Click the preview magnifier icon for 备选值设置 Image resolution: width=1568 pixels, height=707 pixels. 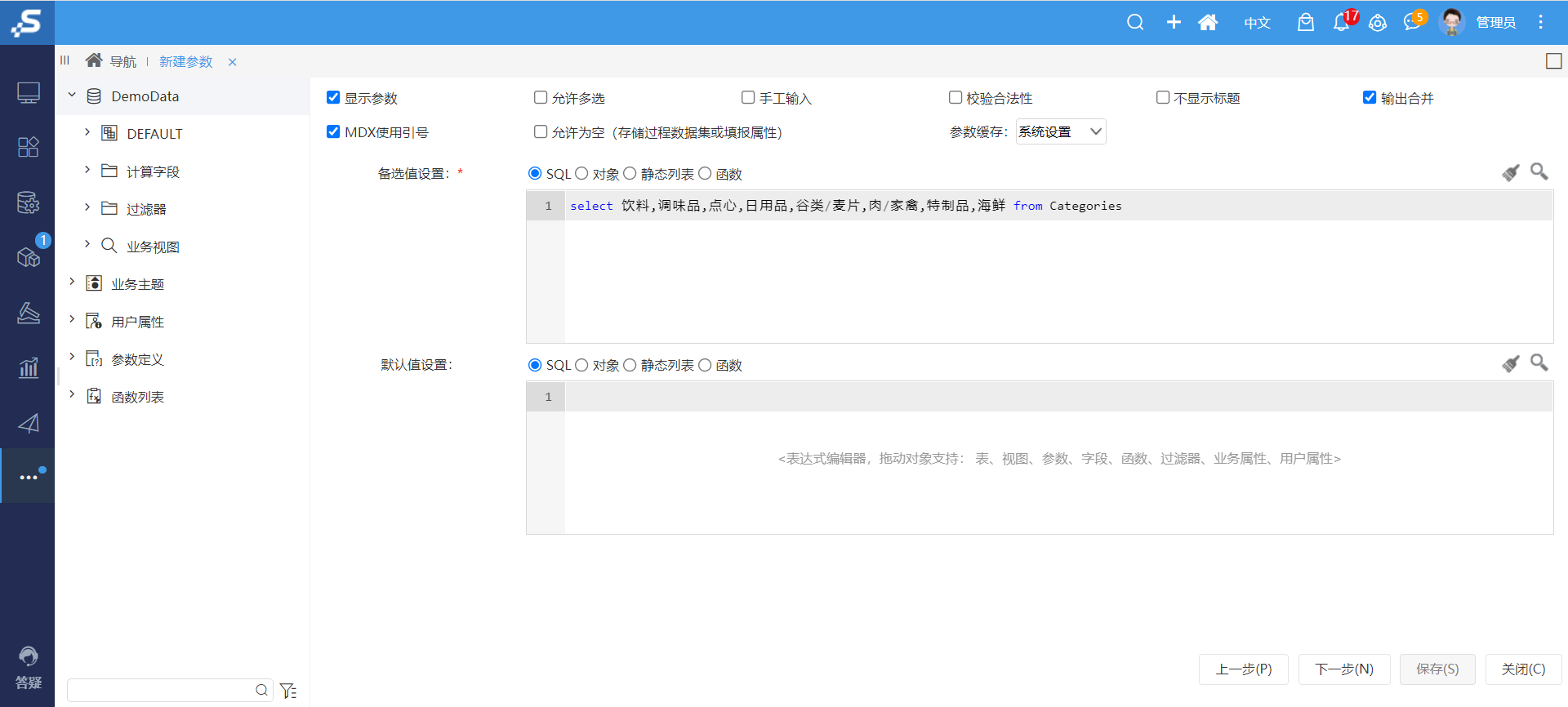point(1539,171)
